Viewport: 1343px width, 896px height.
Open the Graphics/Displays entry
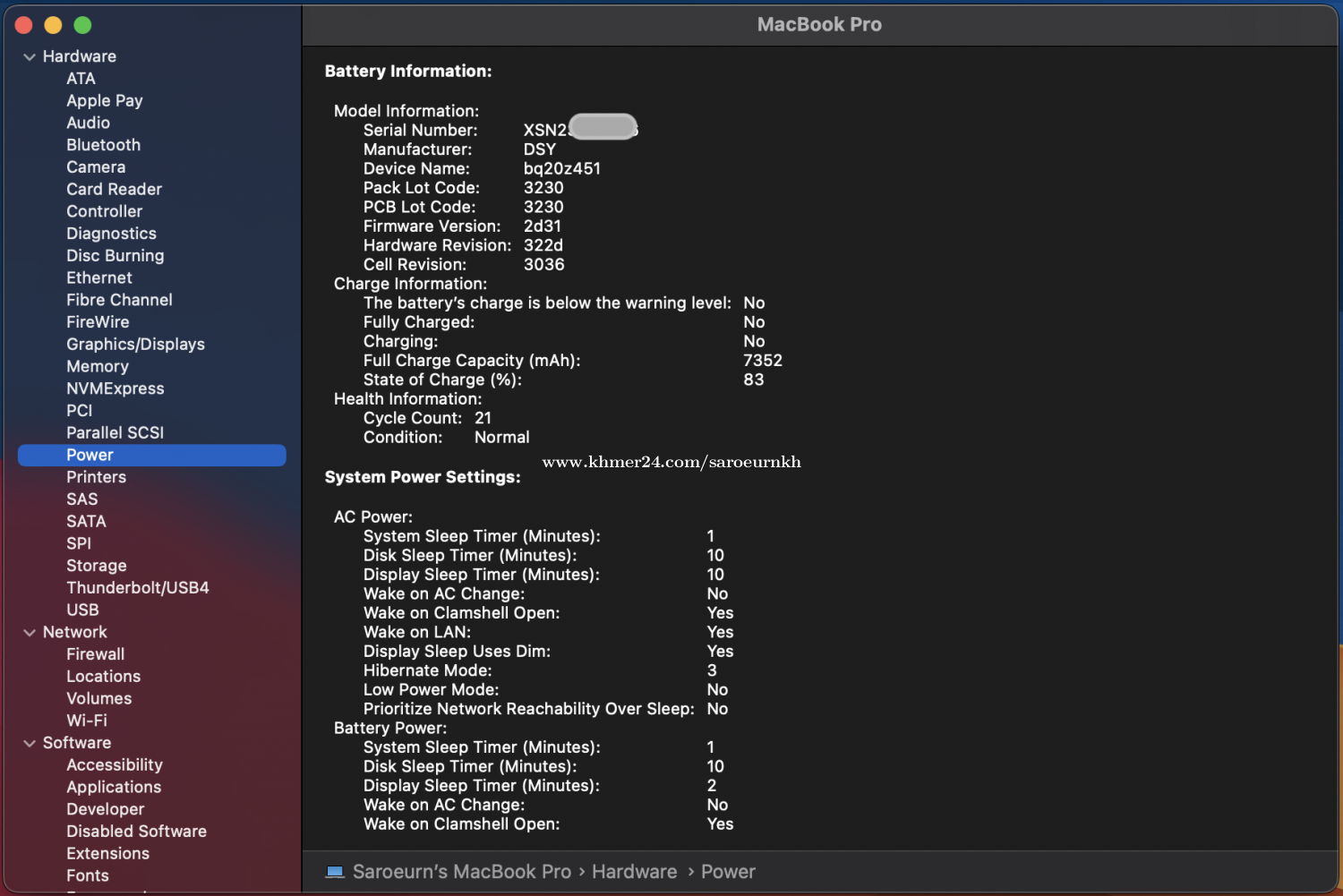click(135, 345)
